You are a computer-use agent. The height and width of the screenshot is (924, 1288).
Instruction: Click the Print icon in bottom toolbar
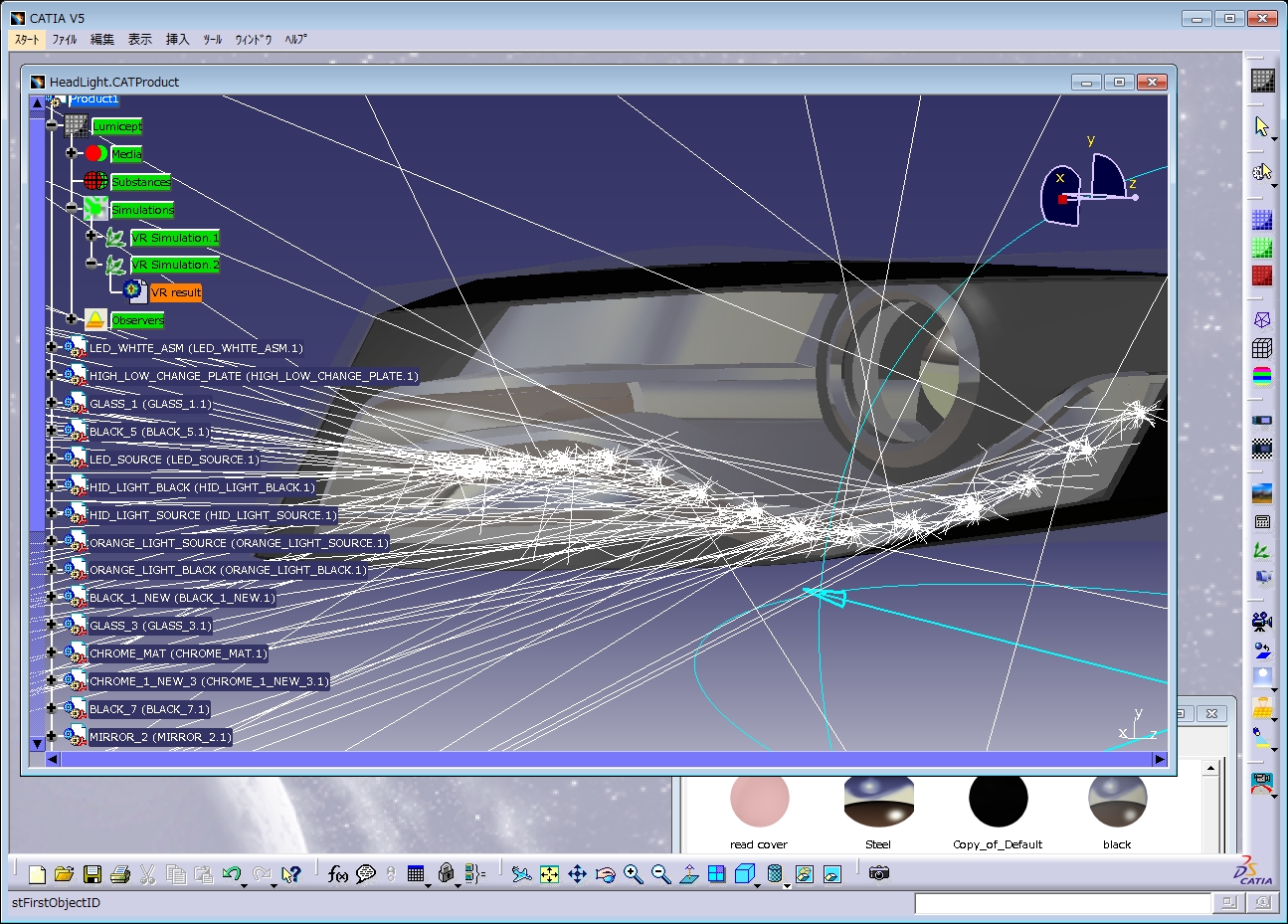[119, 874]
